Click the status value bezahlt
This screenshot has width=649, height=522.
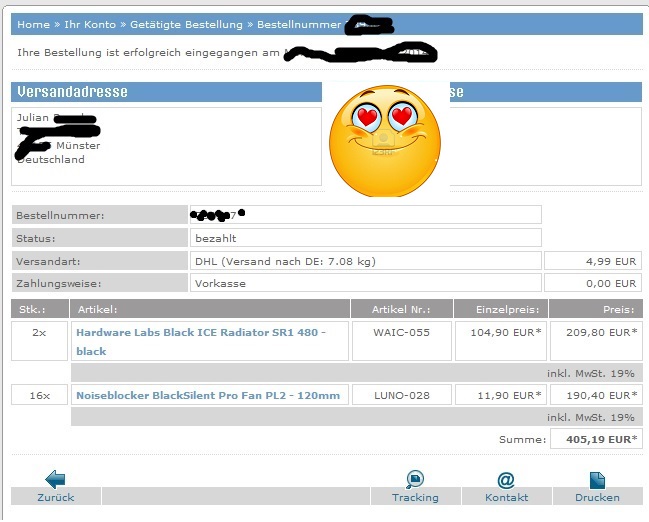tap(216, 238)
